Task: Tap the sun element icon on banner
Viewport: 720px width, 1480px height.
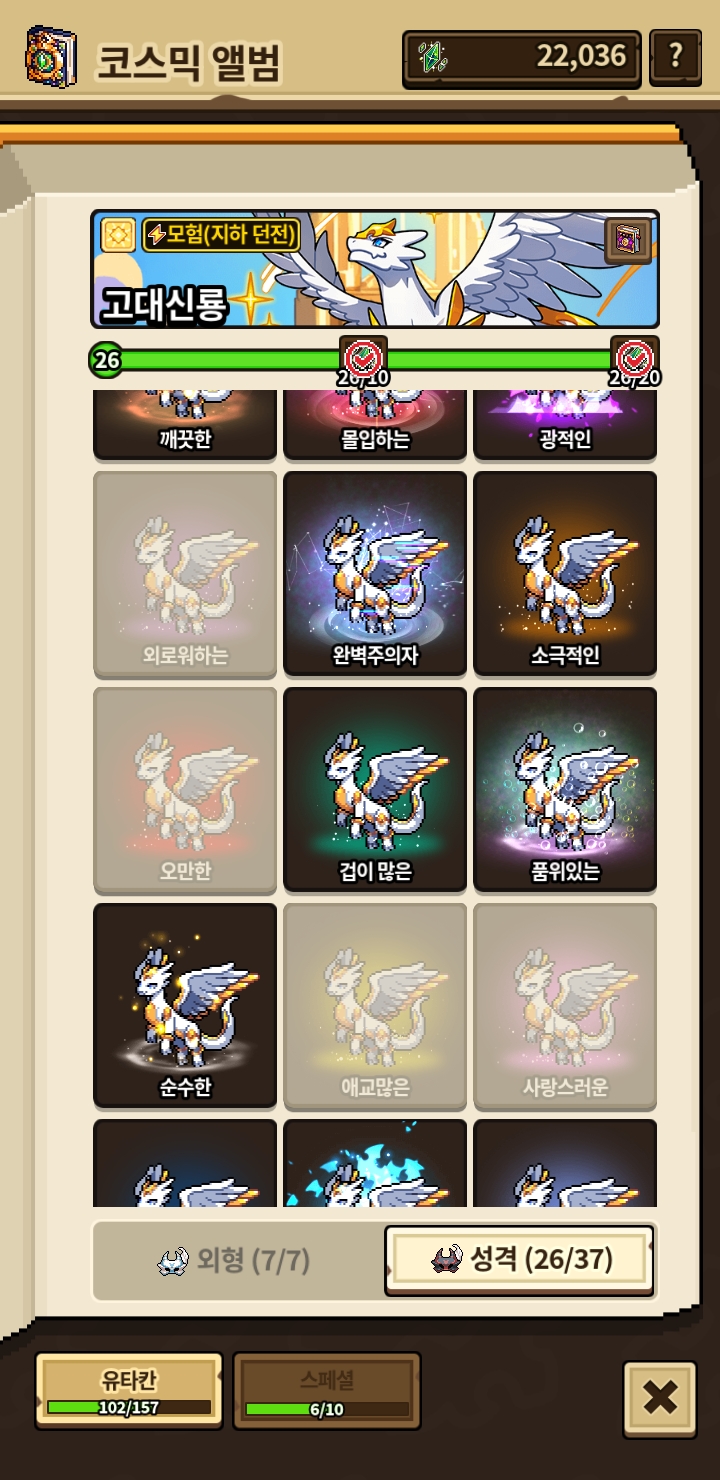Action: 118,235
